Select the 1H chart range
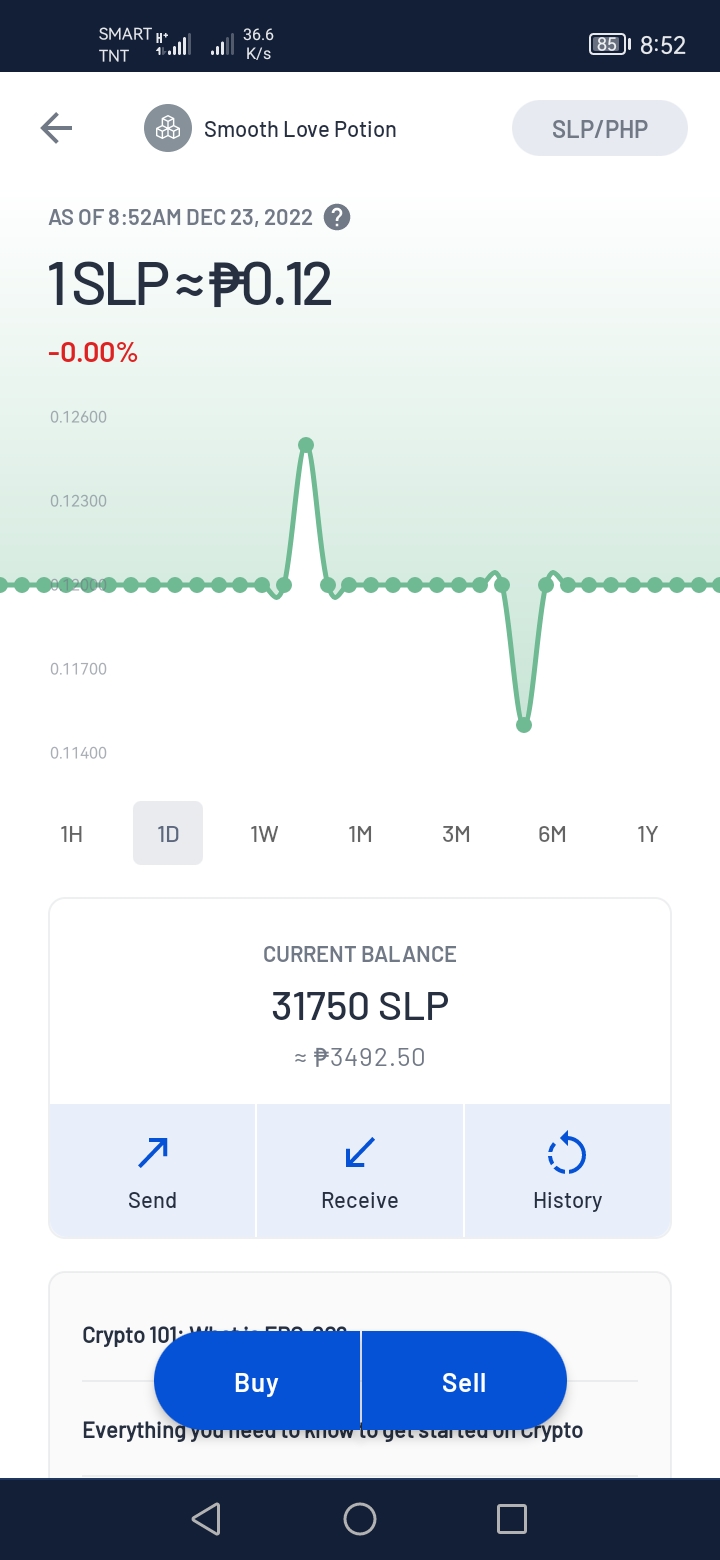Screen dimensions: 720x1560 (72, 833)
